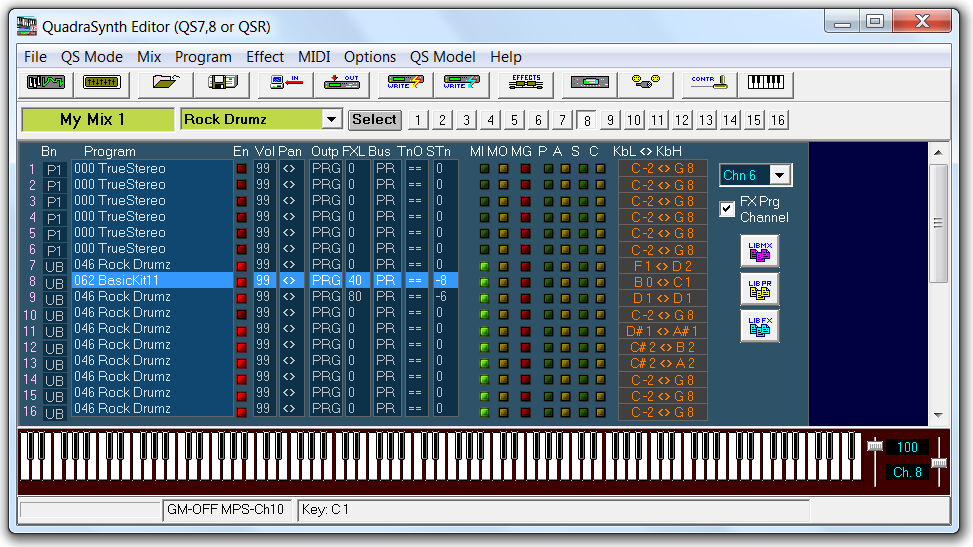Open the LIB PR program library
973x547 pixels.
(759, 289)
